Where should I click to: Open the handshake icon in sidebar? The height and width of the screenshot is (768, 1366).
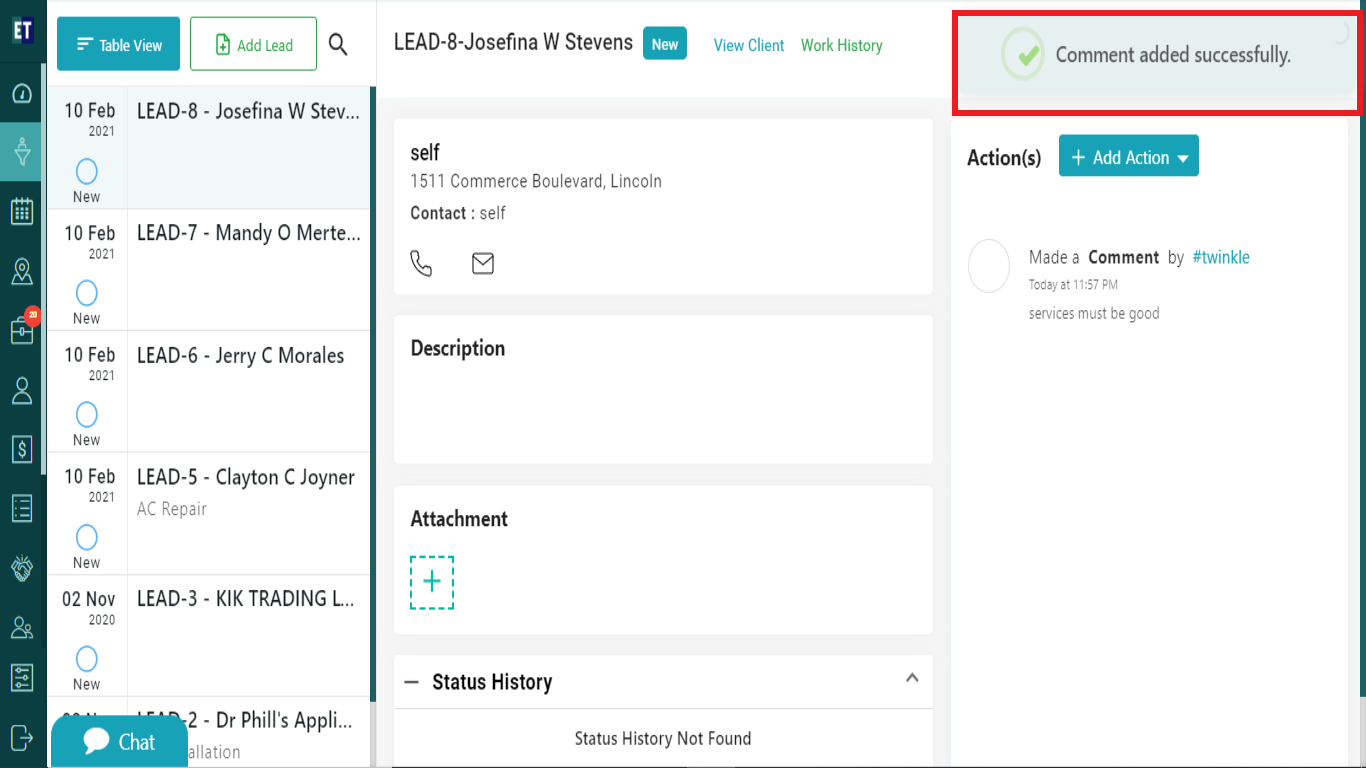point(22,568)
